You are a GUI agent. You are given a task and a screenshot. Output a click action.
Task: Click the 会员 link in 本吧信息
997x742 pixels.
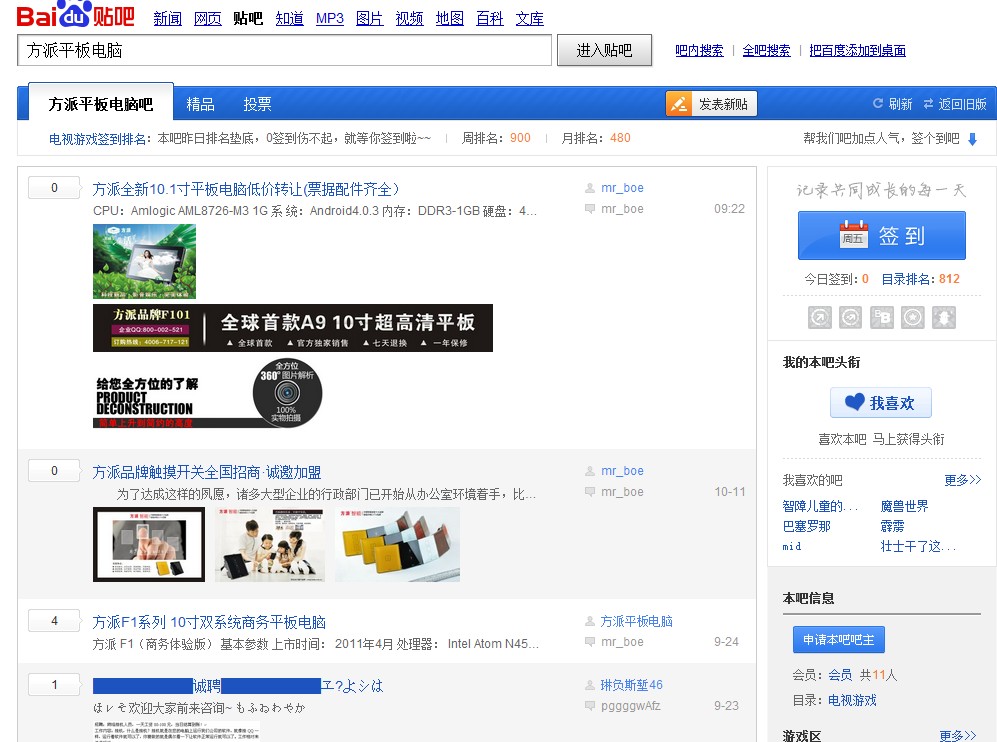840,675
